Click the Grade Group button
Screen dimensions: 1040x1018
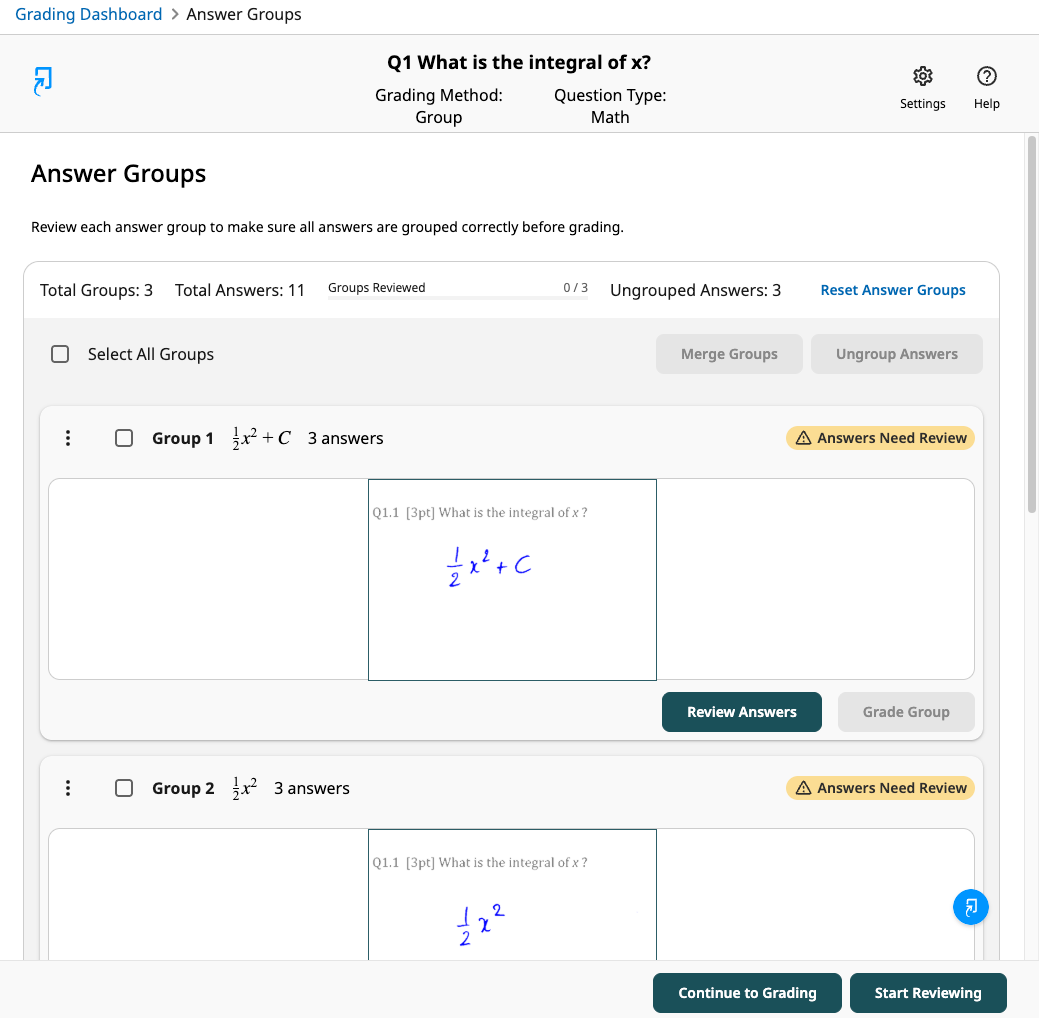pyautogui.click(x=906, y=712)
